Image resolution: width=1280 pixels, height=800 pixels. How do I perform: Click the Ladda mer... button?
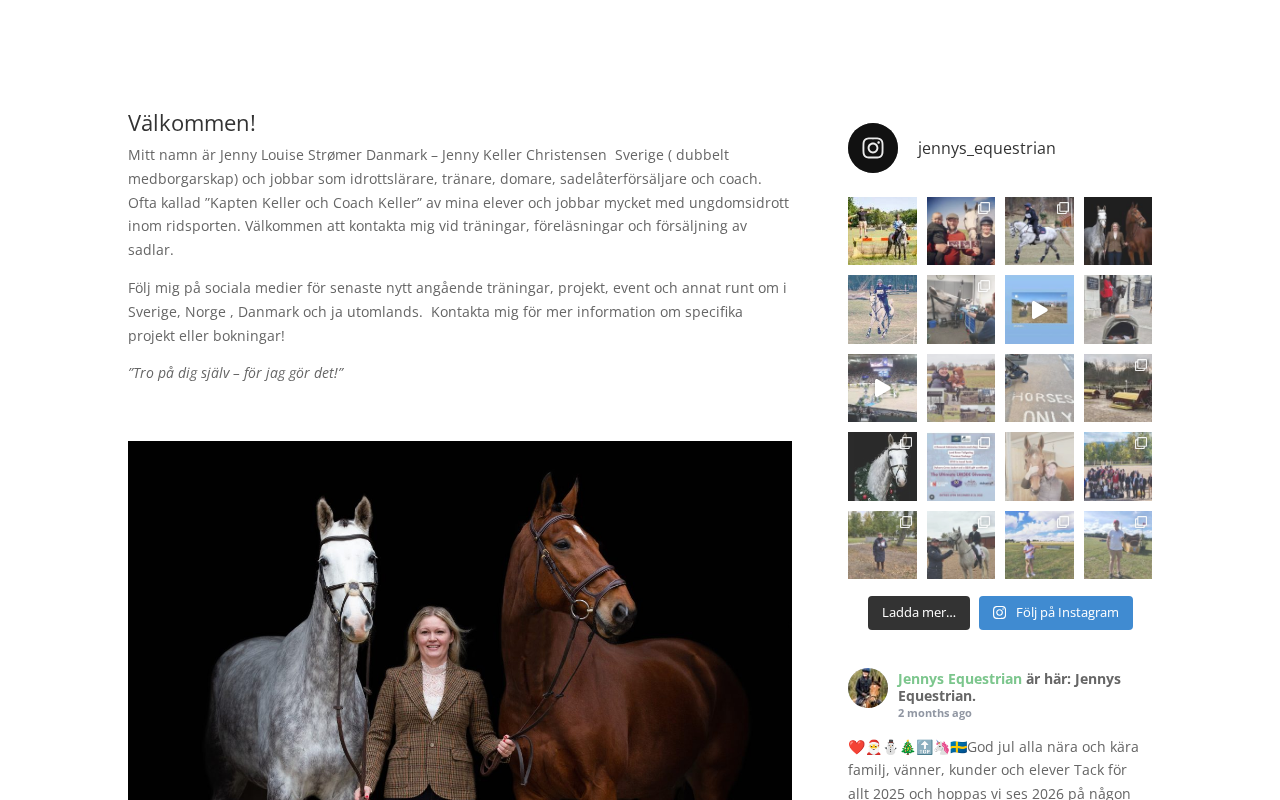point(919,613)
